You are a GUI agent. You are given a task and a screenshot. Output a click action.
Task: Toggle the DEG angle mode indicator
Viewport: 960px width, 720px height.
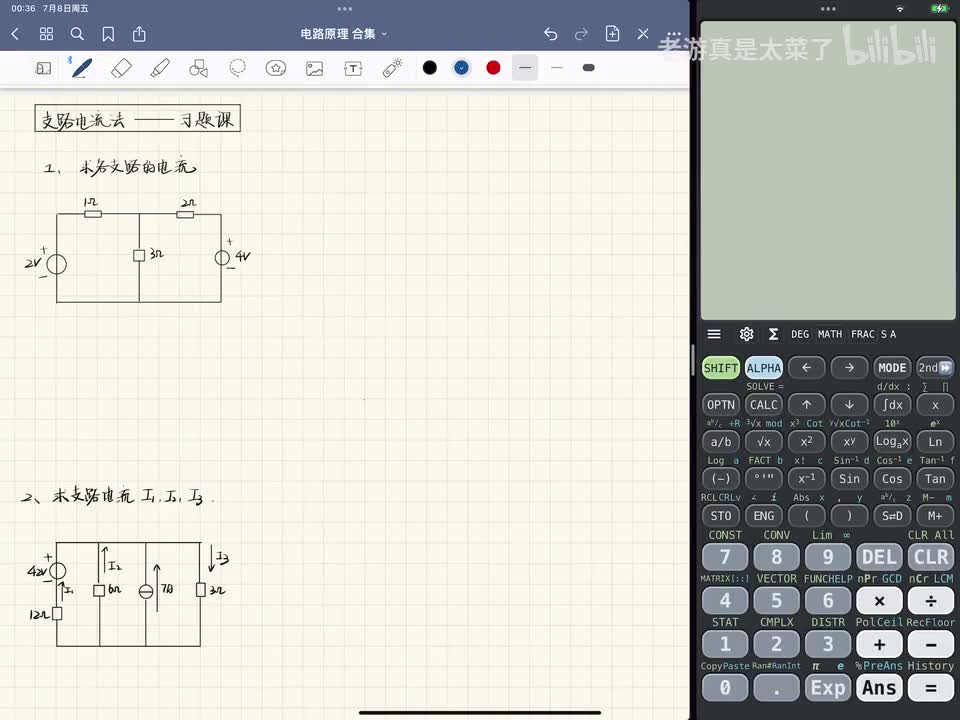click(x=800, y=334)
